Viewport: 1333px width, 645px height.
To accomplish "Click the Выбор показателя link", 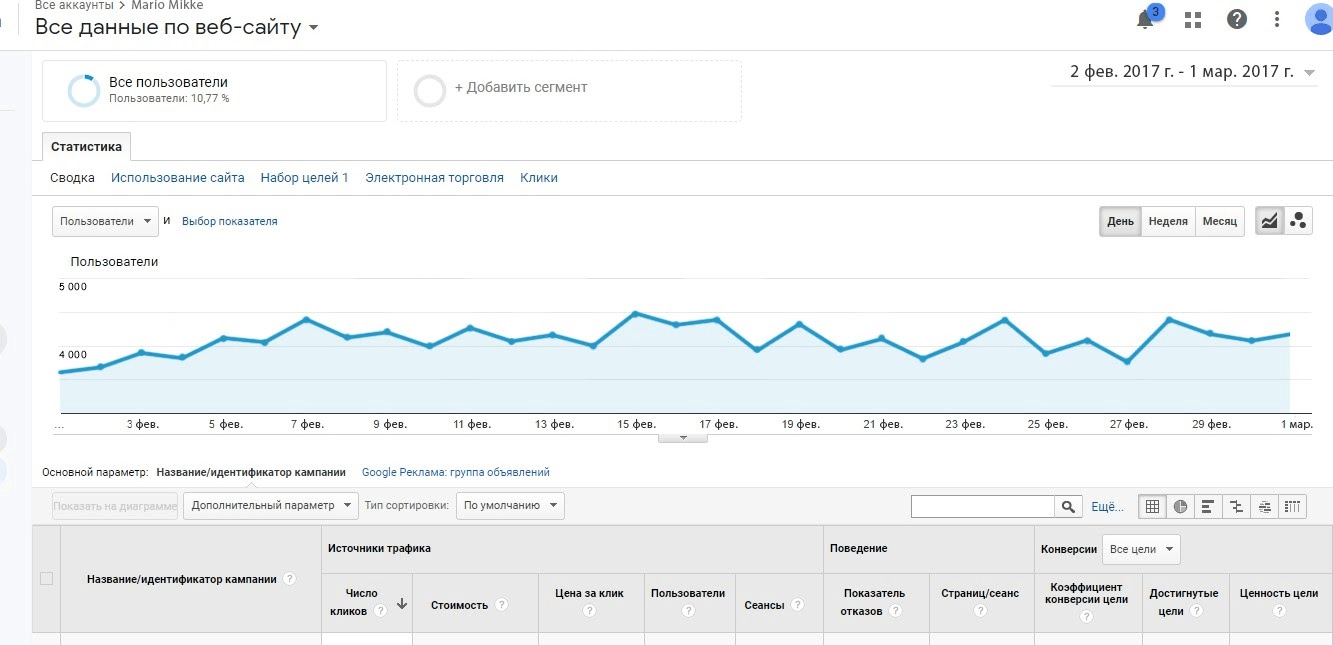I will (230, 221).
